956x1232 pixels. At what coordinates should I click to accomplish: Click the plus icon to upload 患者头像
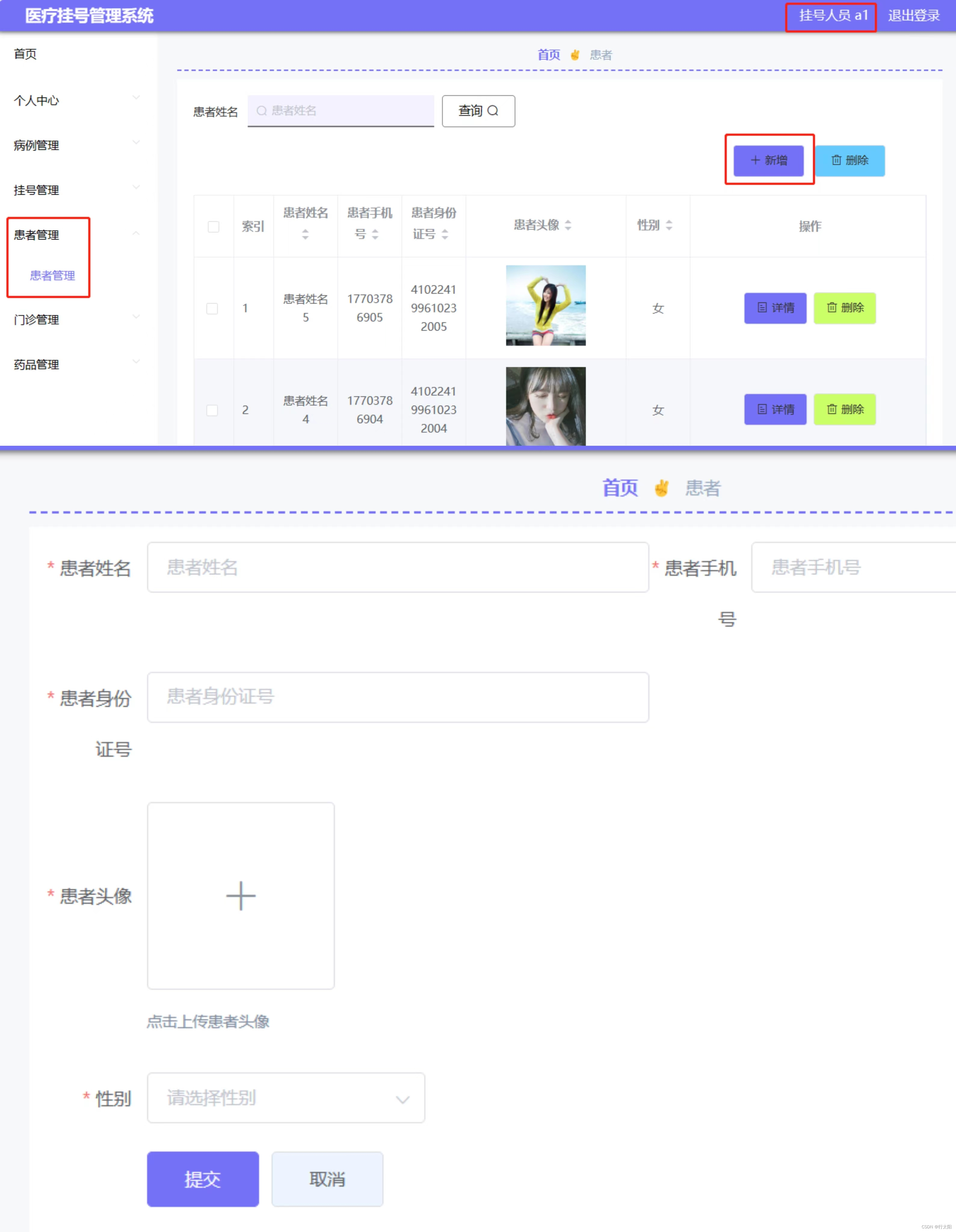pyautogui.click(x=241, y=895)
